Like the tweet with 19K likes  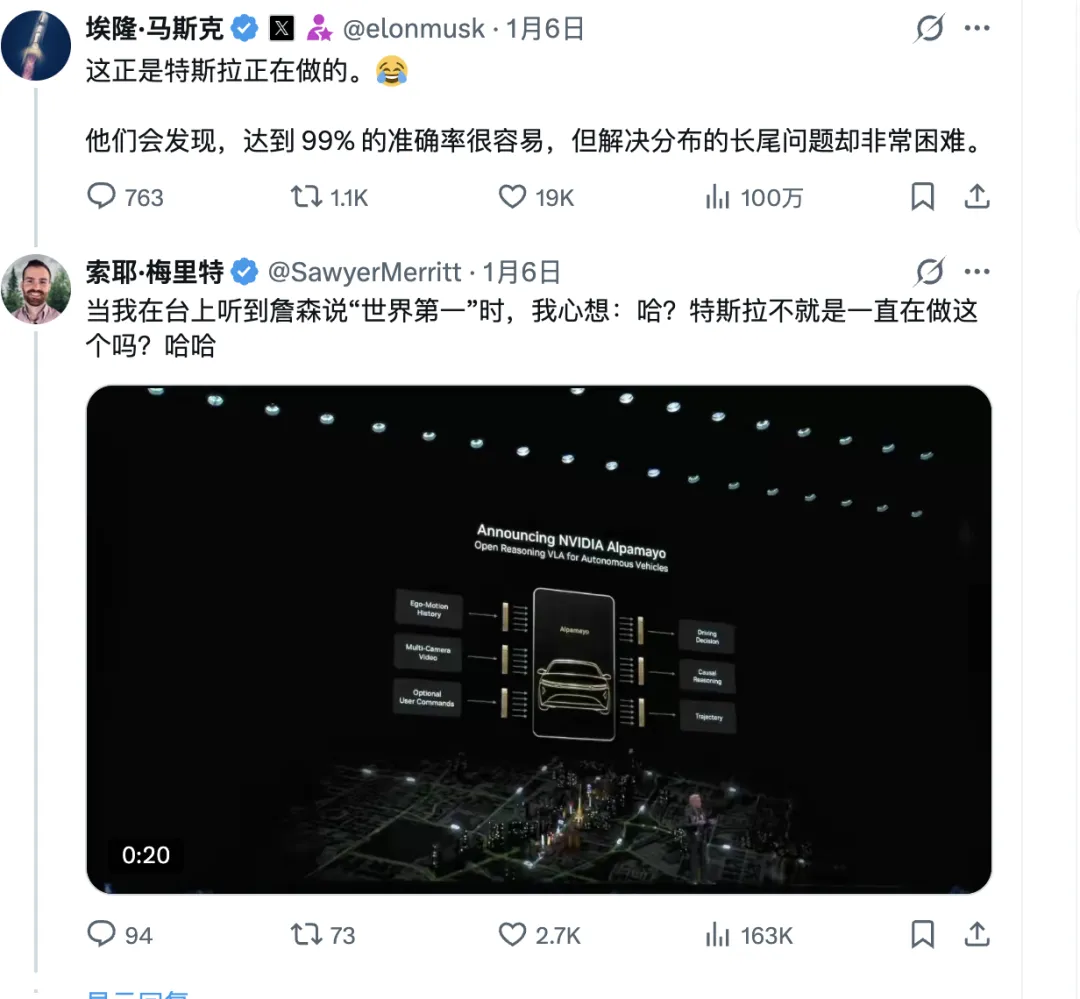pos(512,197)
